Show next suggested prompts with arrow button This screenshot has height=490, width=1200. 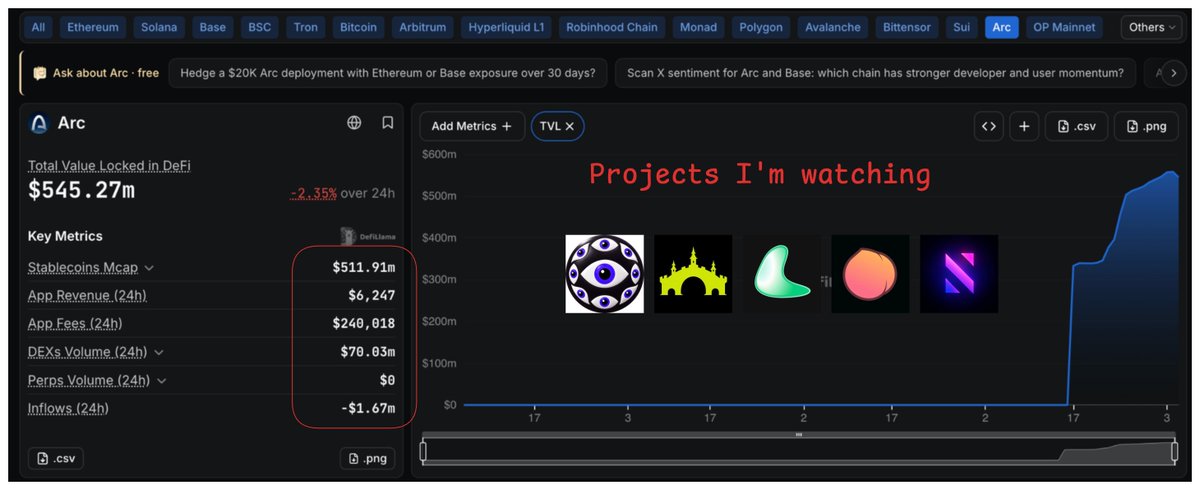[x=1175, y=72]
